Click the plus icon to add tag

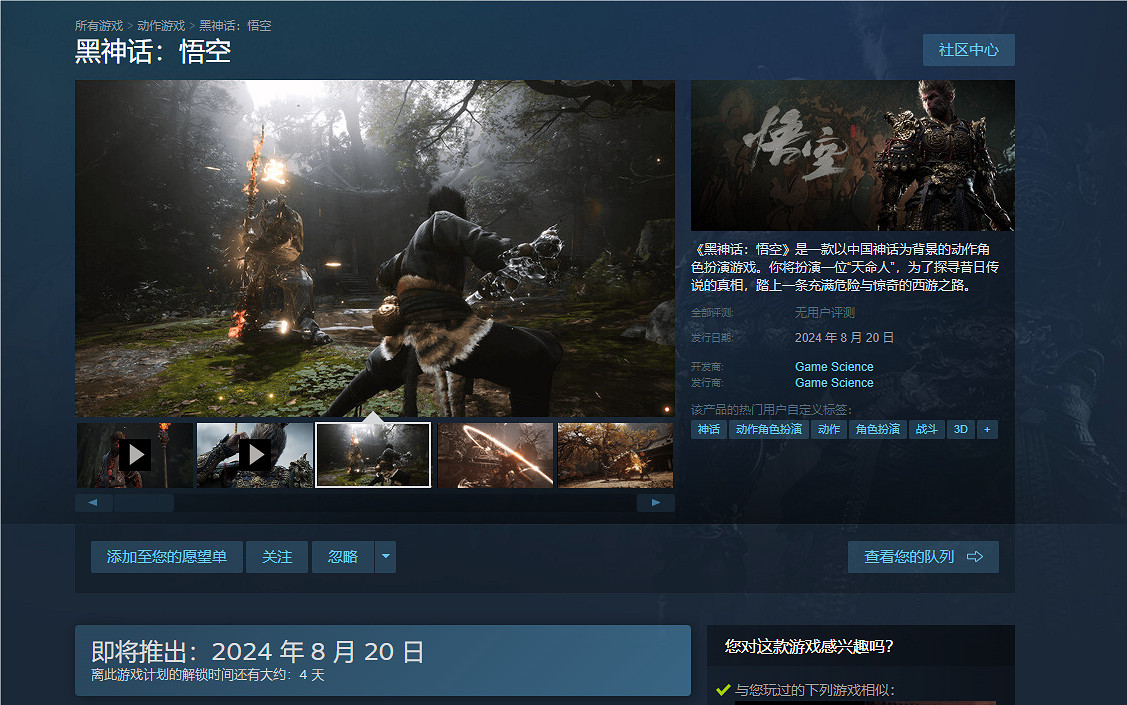987,429
